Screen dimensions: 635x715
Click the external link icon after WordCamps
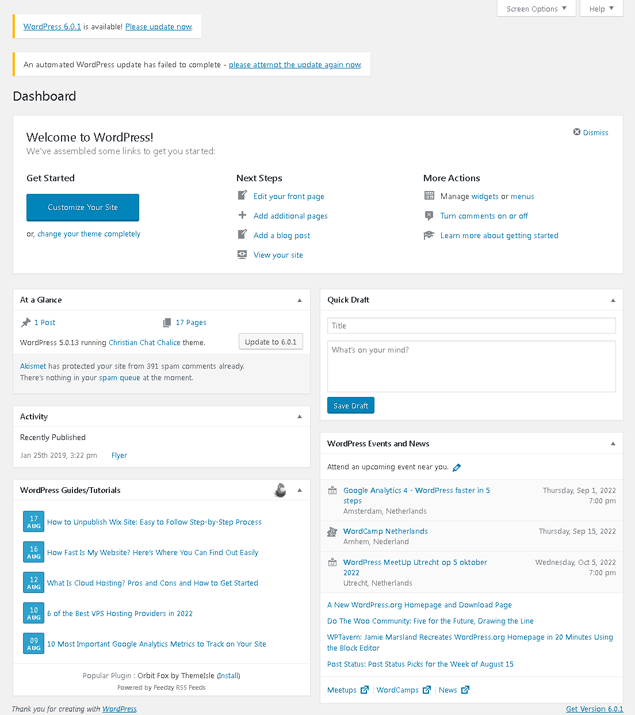tap(426, 689)
